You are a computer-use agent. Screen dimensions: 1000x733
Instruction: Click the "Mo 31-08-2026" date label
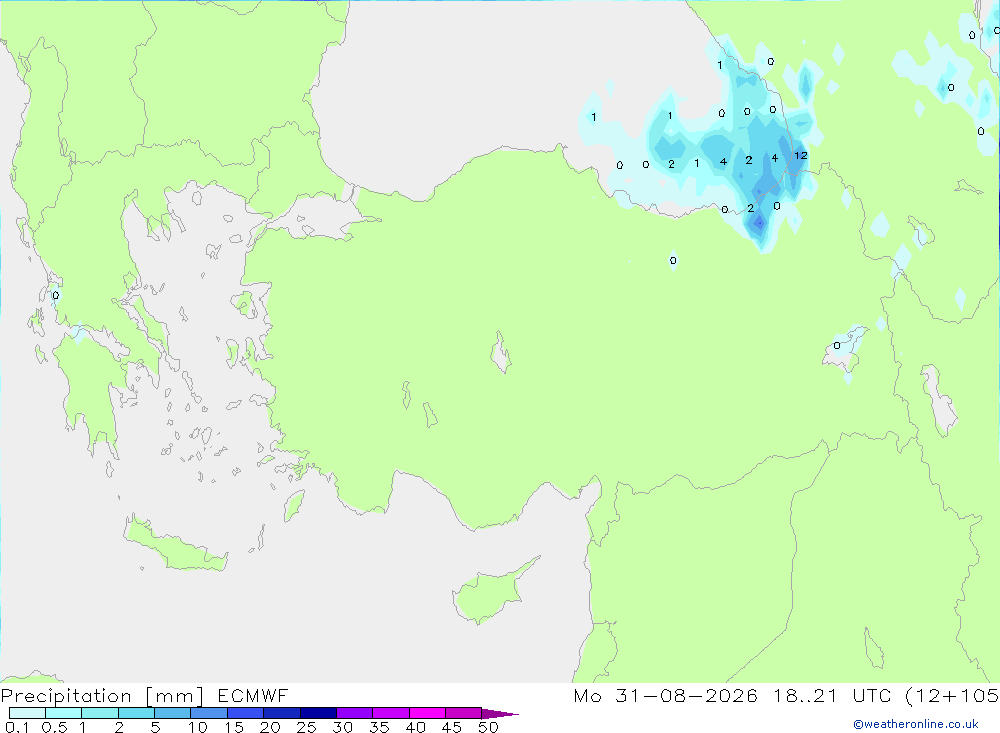[x=665, y=695]
